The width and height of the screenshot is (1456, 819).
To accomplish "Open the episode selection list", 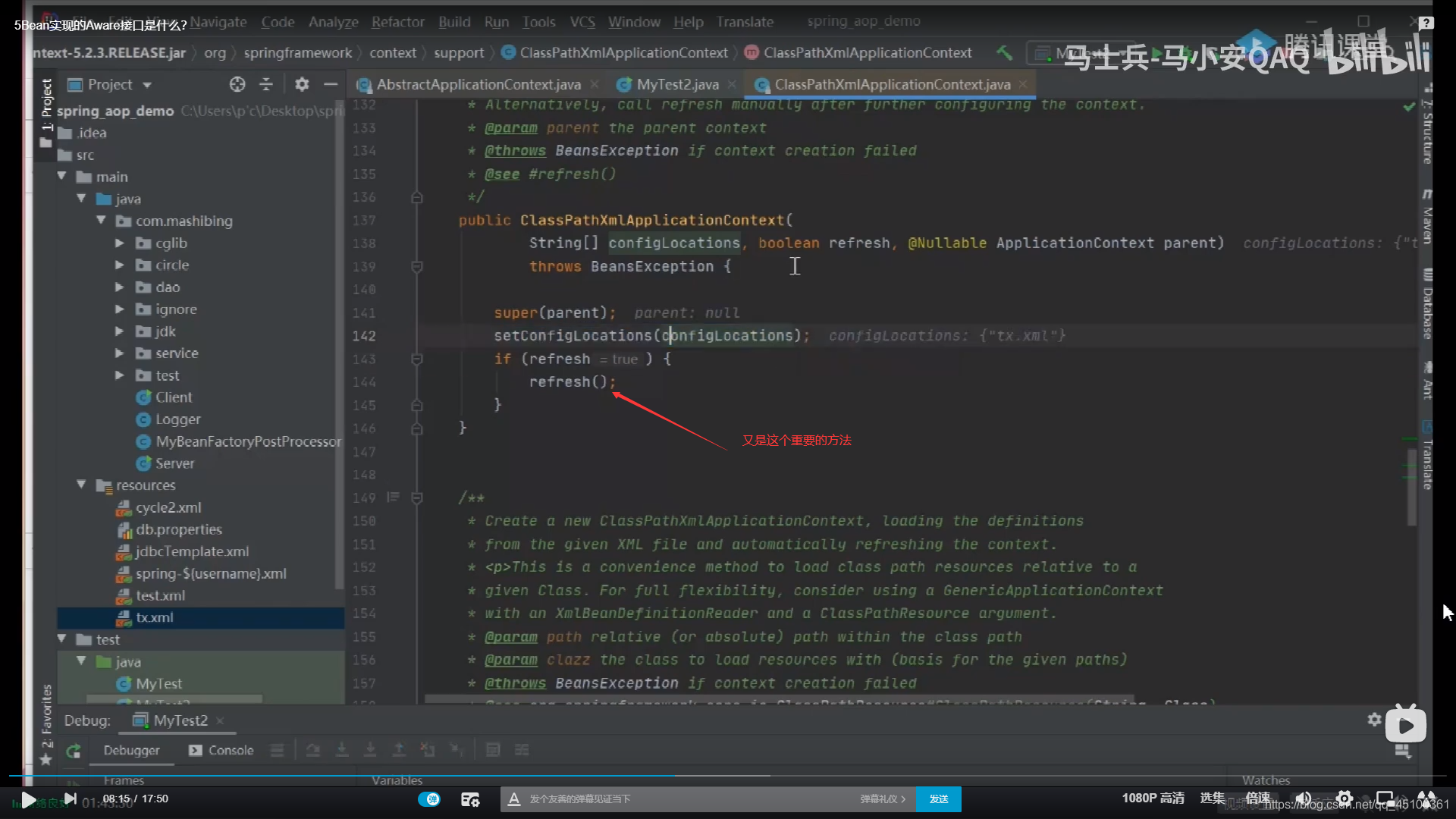I will pos(1212,798).
